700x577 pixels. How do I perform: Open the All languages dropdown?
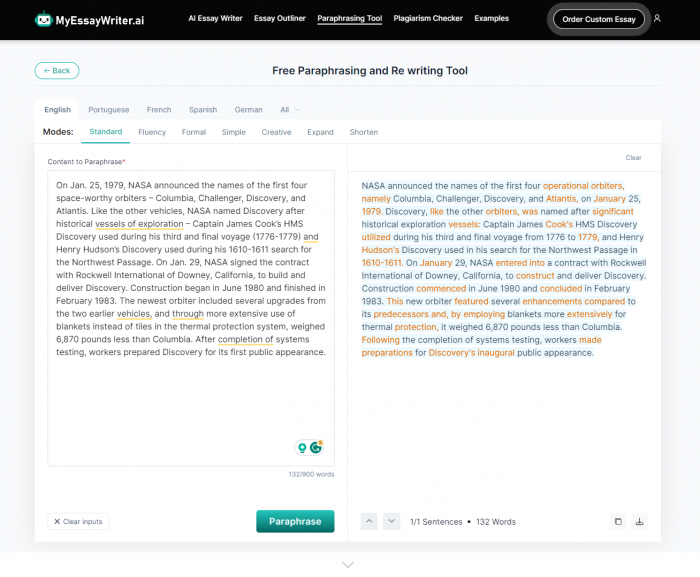pos(290,109)
